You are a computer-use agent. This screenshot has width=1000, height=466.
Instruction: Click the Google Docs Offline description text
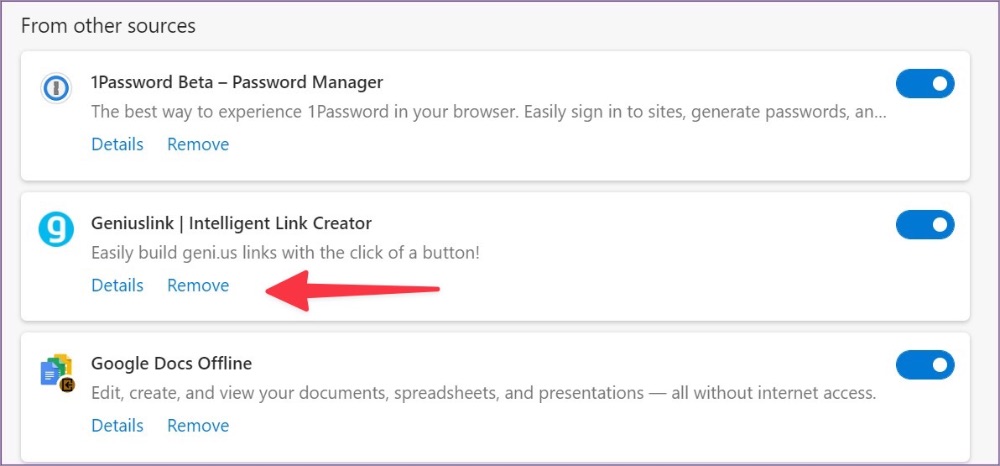[483, 393]
